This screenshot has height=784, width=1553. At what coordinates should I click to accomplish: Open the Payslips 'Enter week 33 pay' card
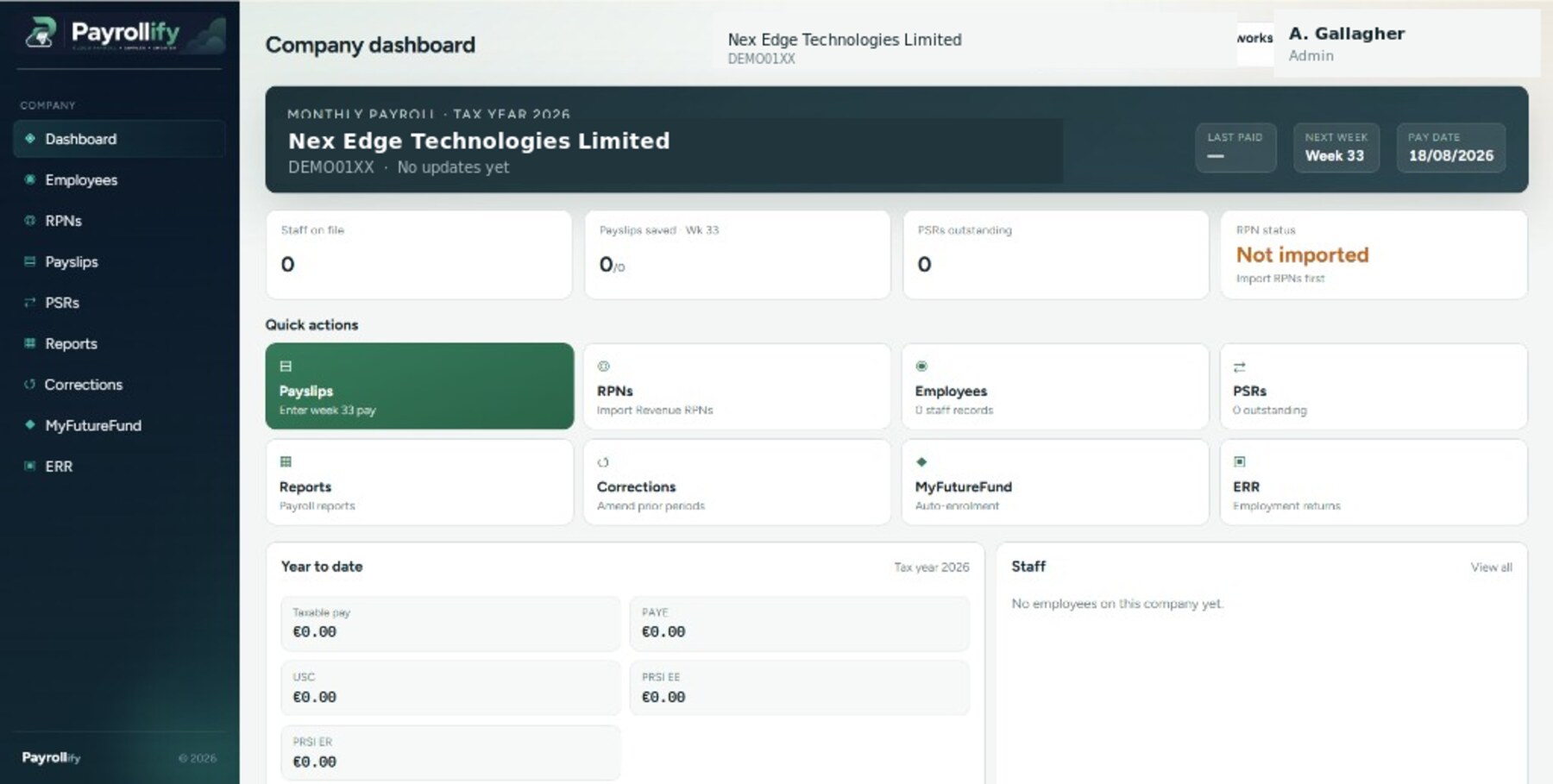[419, 386]
